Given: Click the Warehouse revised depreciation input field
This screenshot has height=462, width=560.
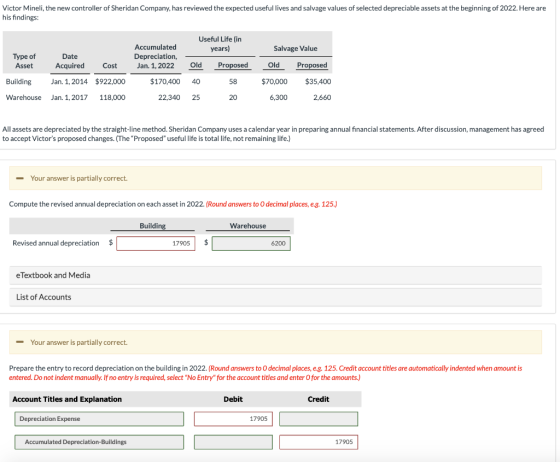Looking at the screenshot, I should point(251,243).
